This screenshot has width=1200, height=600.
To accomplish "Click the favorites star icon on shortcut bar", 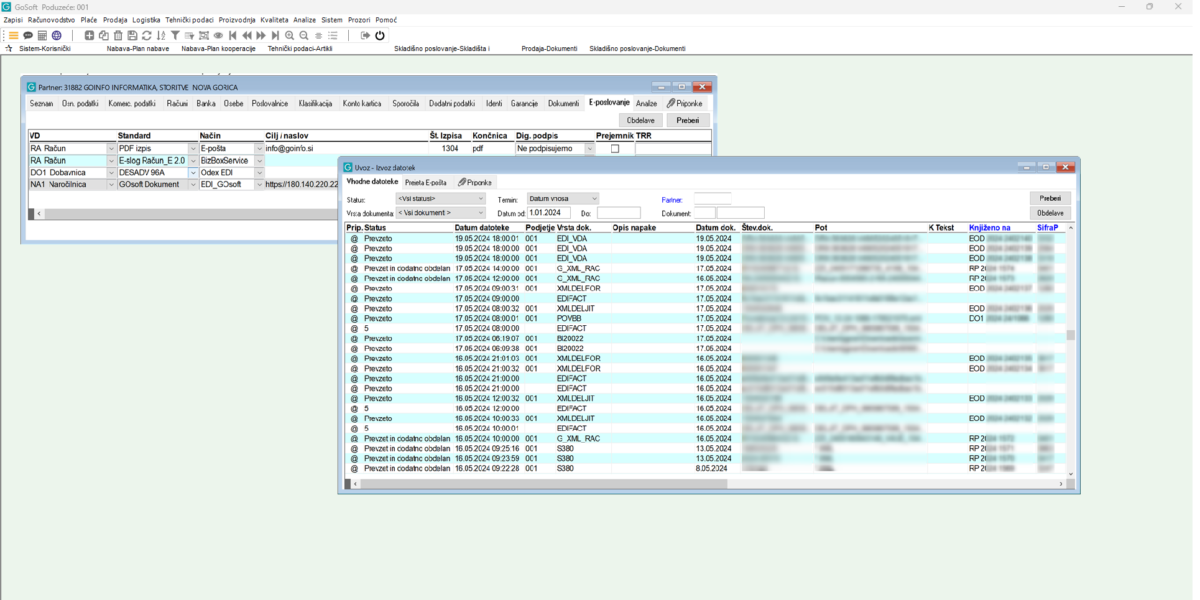I will 9,48.
